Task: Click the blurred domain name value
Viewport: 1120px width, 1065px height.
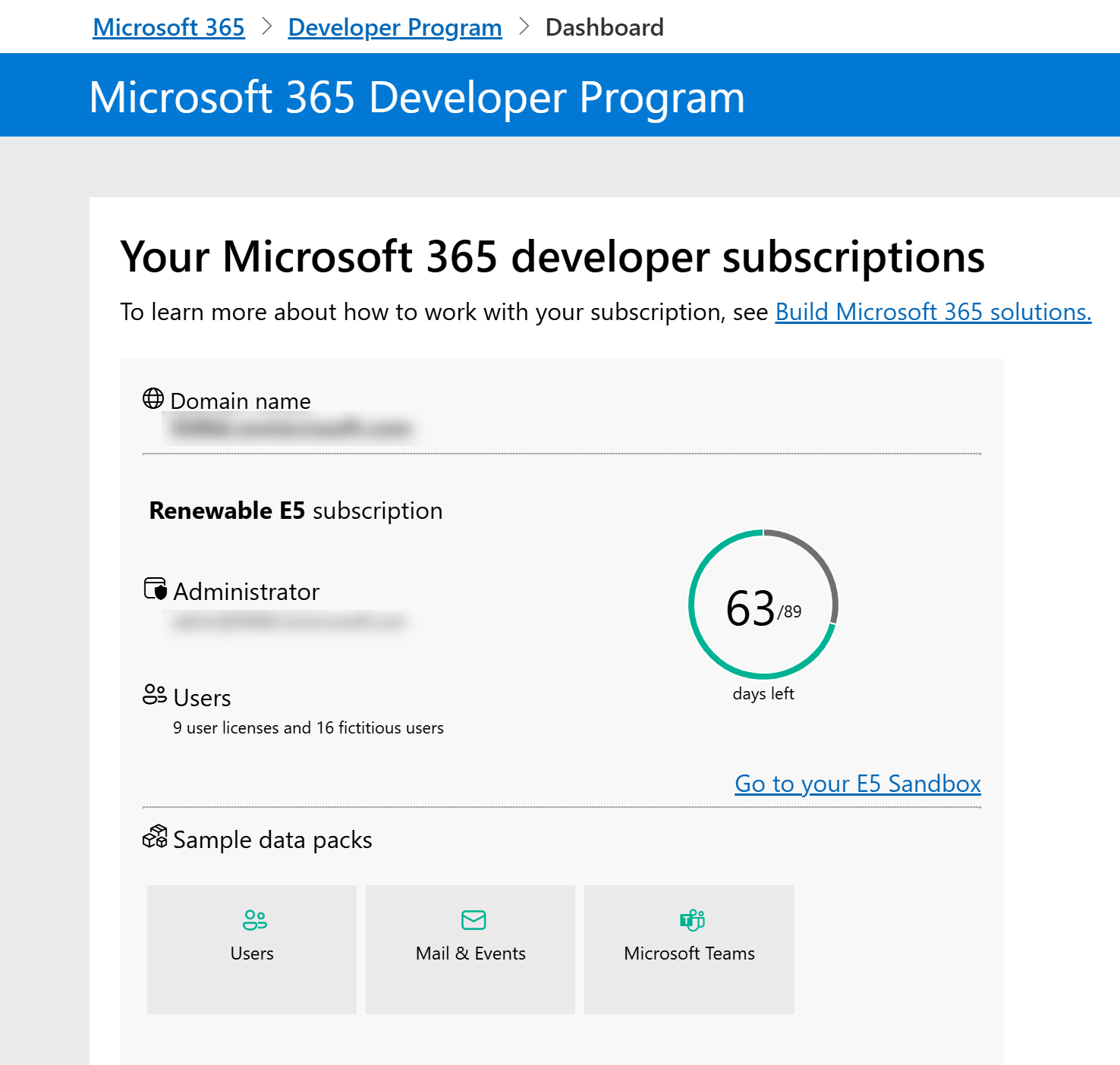Action: [291, 429]
